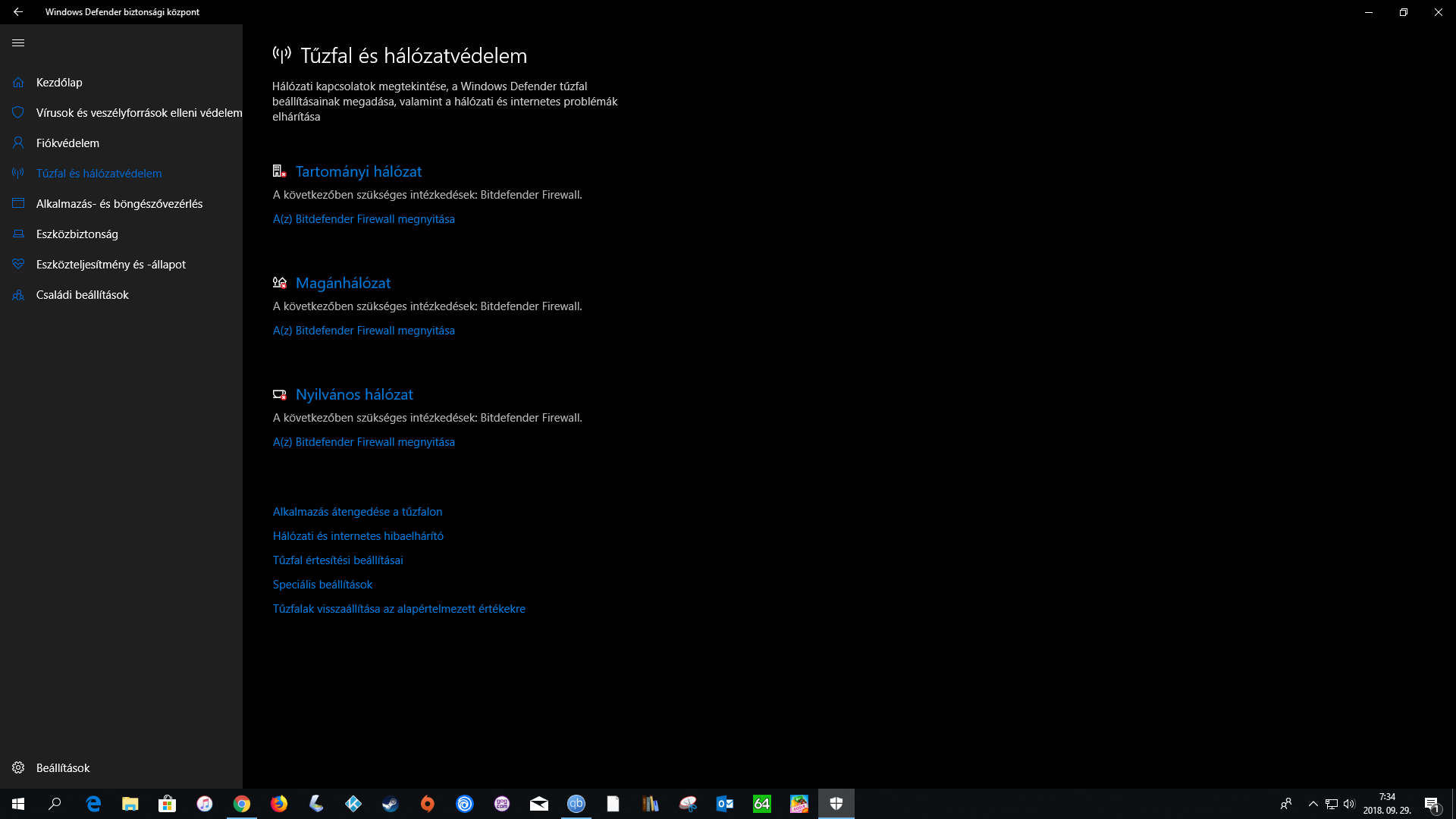Open Alkalmazás- és böngészővezérlés section

119,204
